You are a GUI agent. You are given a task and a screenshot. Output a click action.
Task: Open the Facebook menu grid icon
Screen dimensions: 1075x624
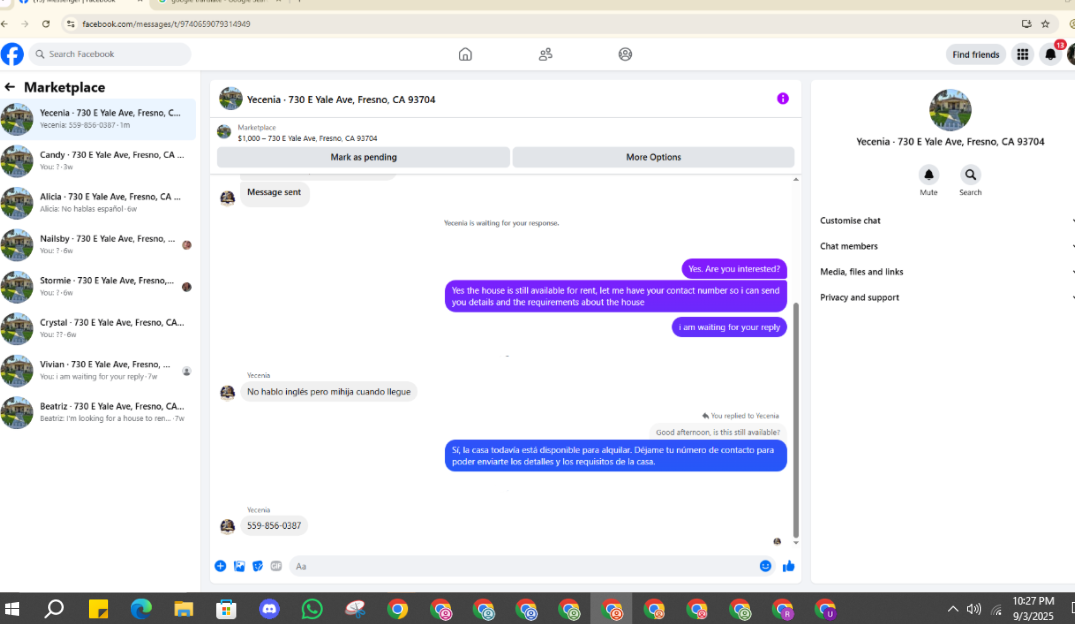(x=1022, y=54)
